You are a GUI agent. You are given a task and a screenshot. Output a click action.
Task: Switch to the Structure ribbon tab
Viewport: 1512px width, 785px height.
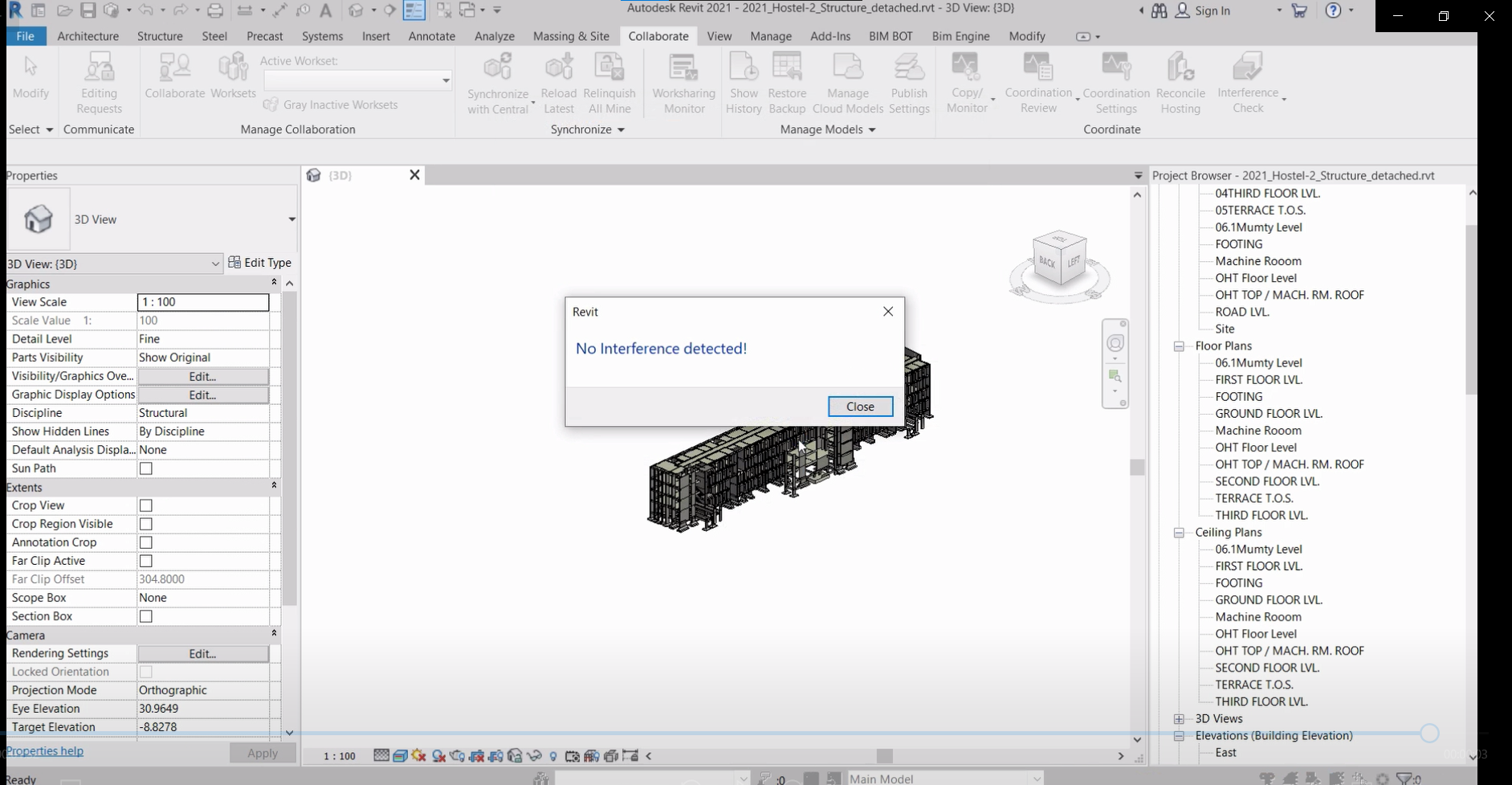point(160,36)
